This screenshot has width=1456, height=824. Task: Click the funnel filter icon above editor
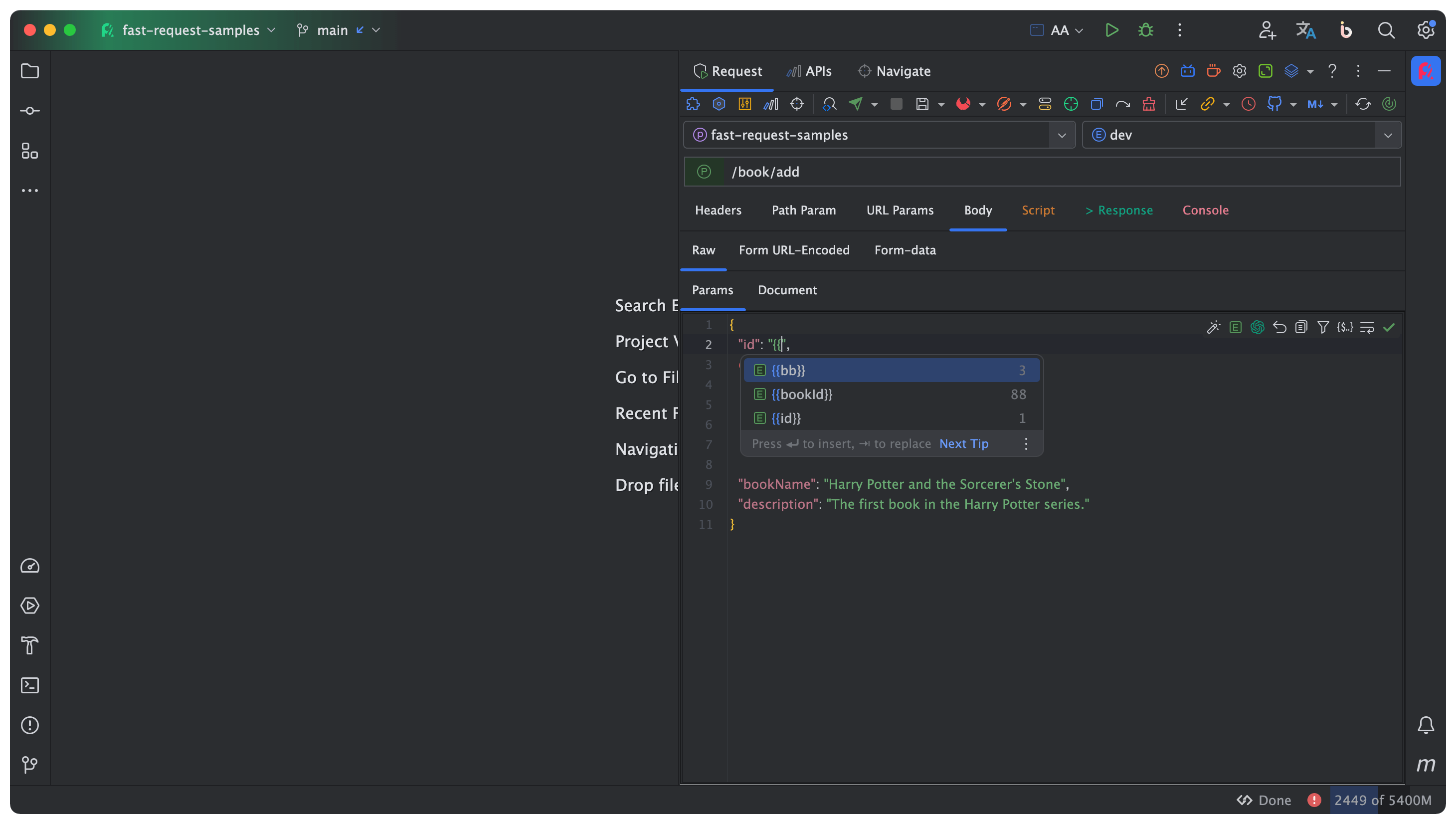point(1322,327)
